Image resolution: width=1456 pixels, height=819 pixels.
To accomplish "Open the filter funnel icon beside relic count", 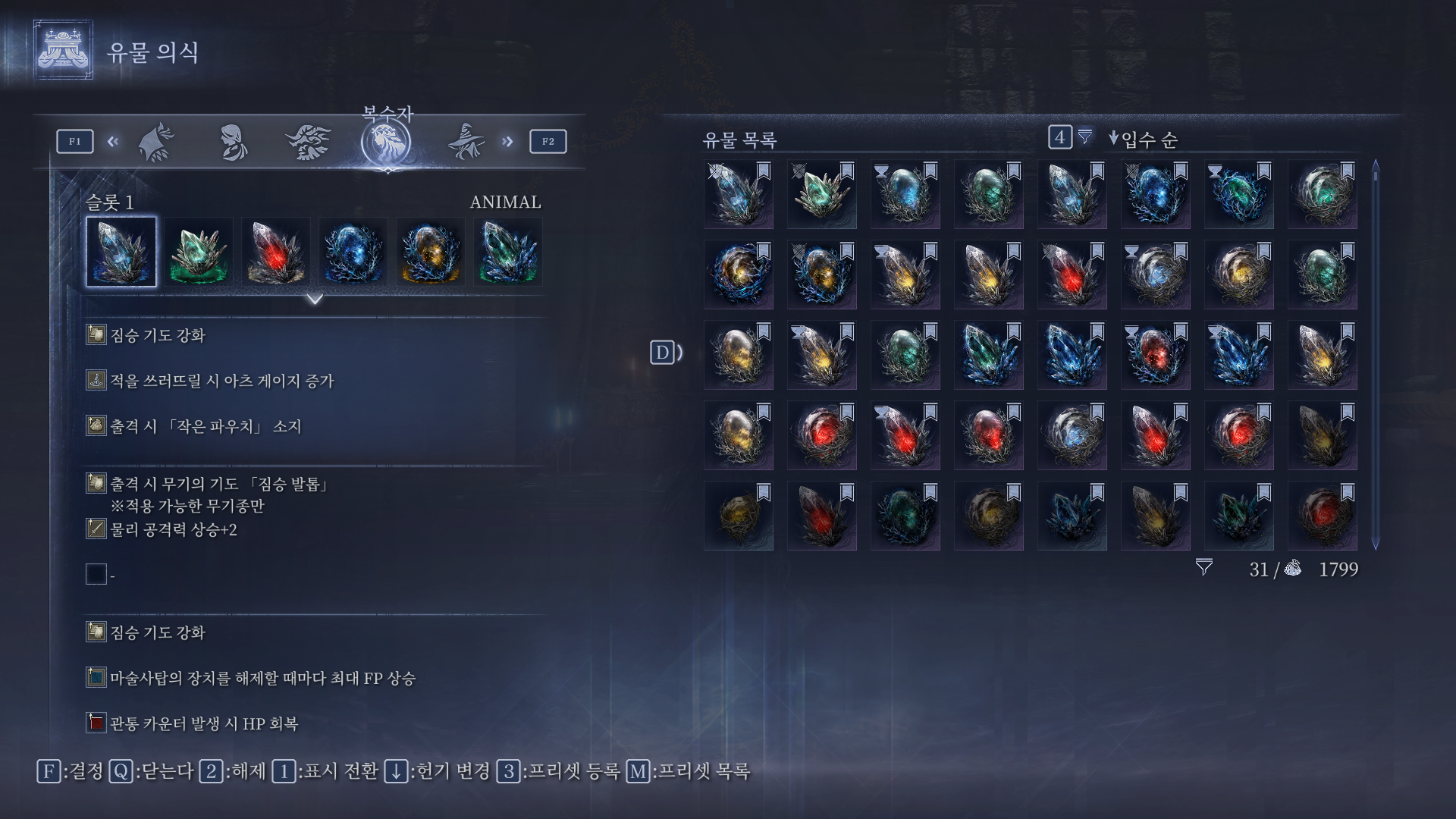I will click(1204, 567).
